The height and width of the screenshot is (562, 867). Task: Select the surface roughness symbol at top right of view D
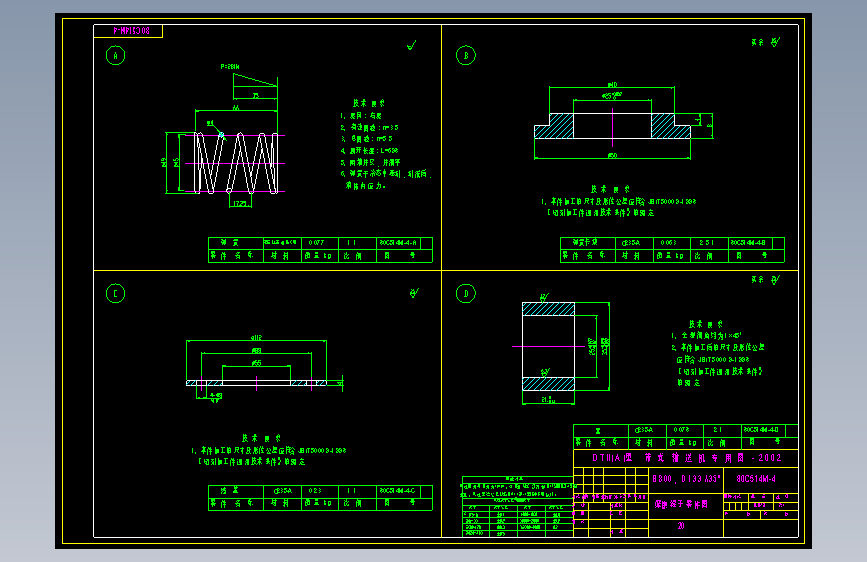(775, 280)
